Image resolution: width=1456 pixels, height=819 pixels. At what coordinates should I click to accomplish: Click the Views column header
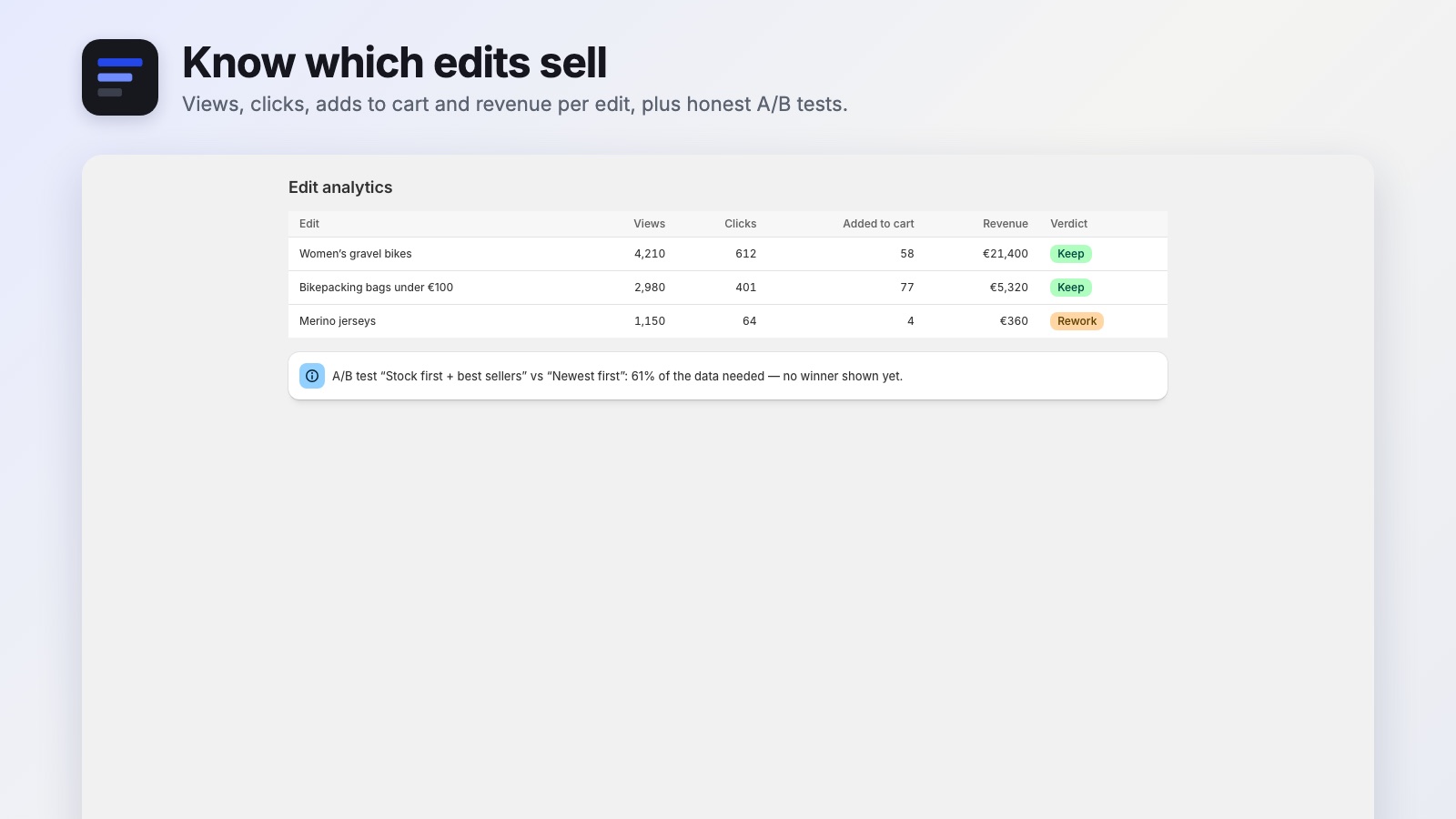point(650,224)
